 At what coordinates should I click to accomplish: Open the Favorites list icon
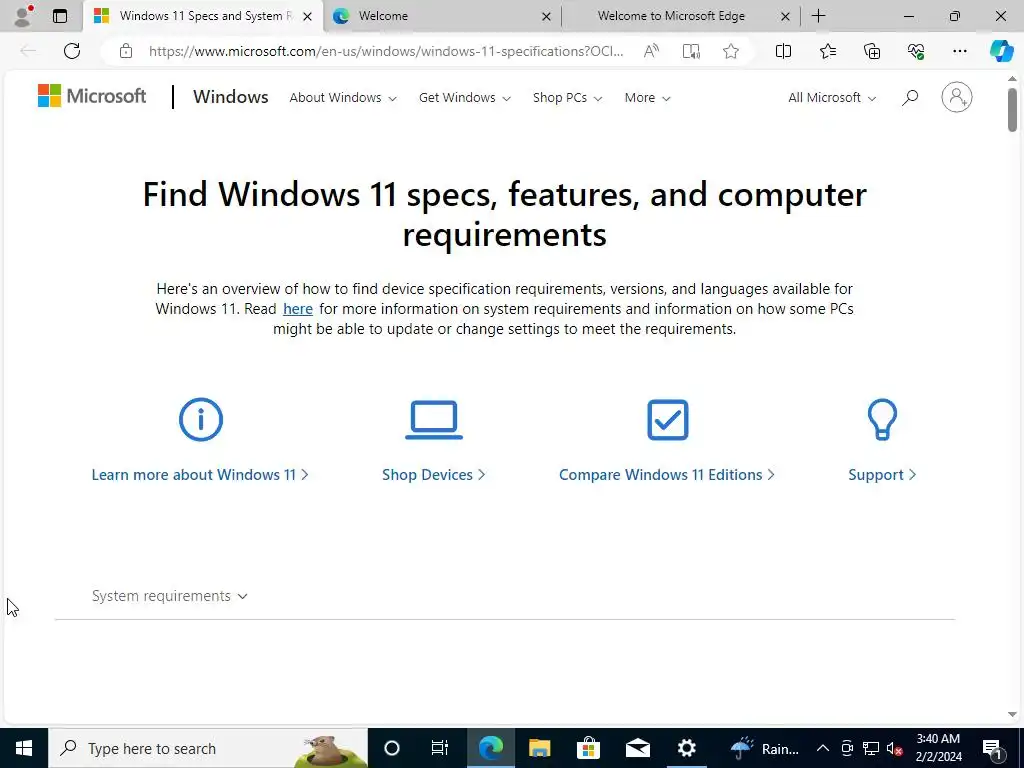827,51
